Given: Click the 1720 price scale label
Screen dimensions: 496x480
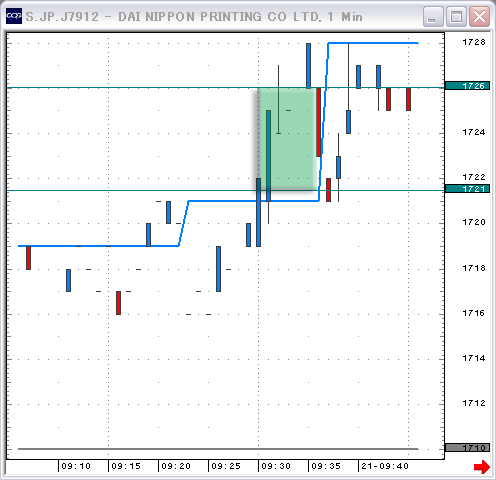Looking at the screenshot, I should click(x=474, y=222).
